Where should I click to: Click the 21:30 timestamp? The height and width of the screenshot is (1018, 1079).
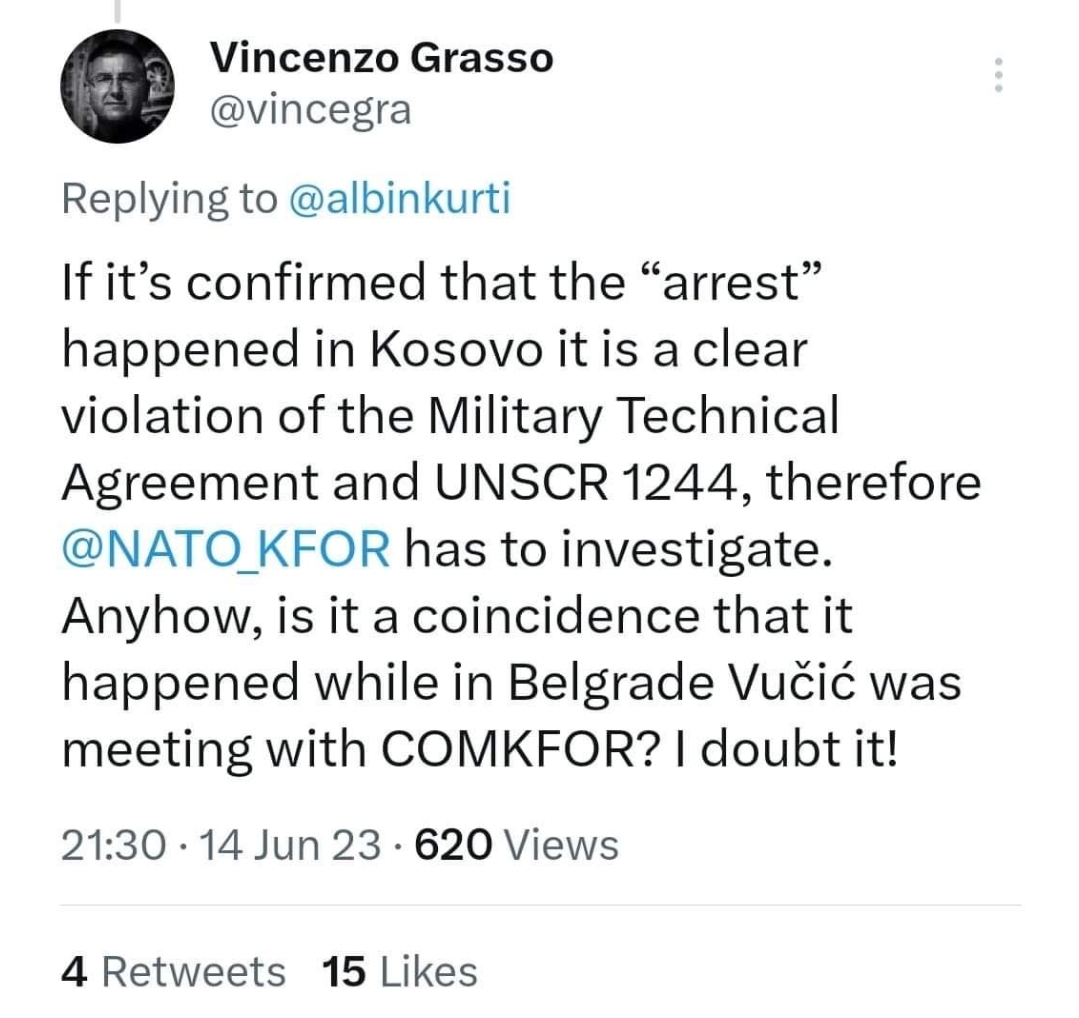coord(112,846)
